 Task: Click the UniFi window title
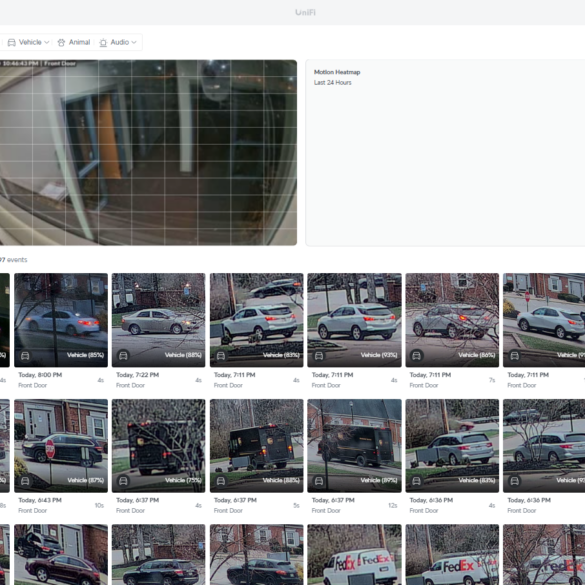coord(305,13)
